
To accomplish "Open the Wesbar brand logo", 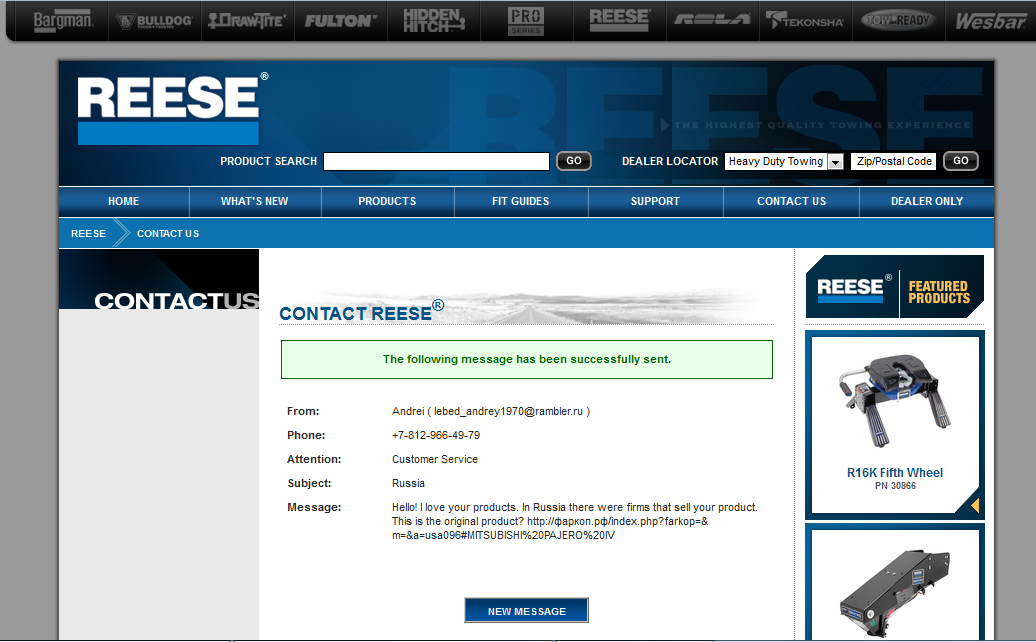I will coord(990,21).
